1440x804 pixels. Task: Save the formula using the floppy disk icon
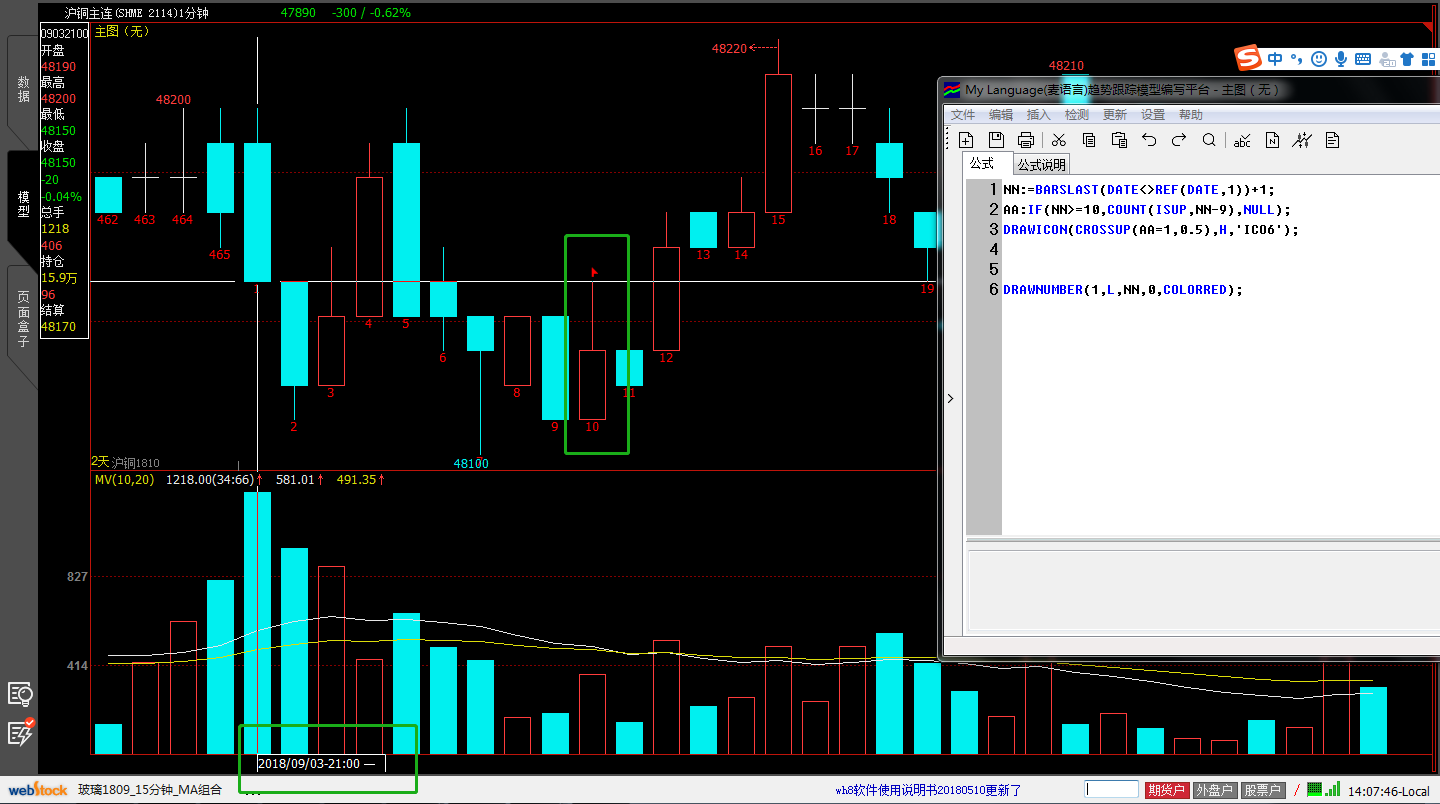996,140
